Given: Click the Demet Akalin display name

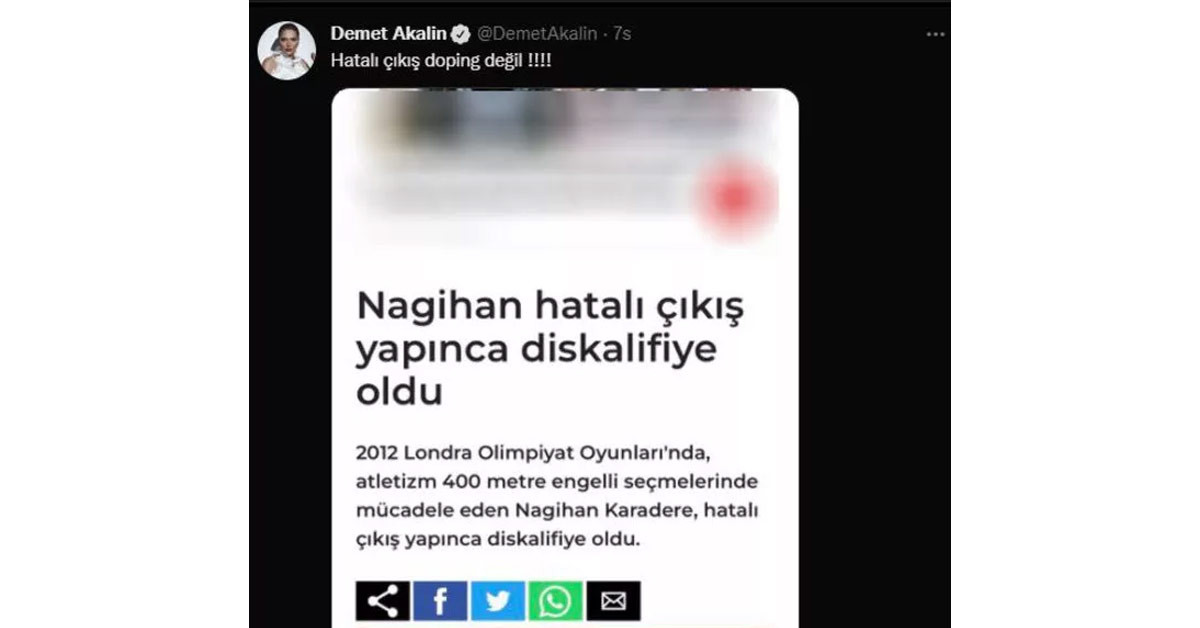Looking at the screenshot, I should (388, 34).
